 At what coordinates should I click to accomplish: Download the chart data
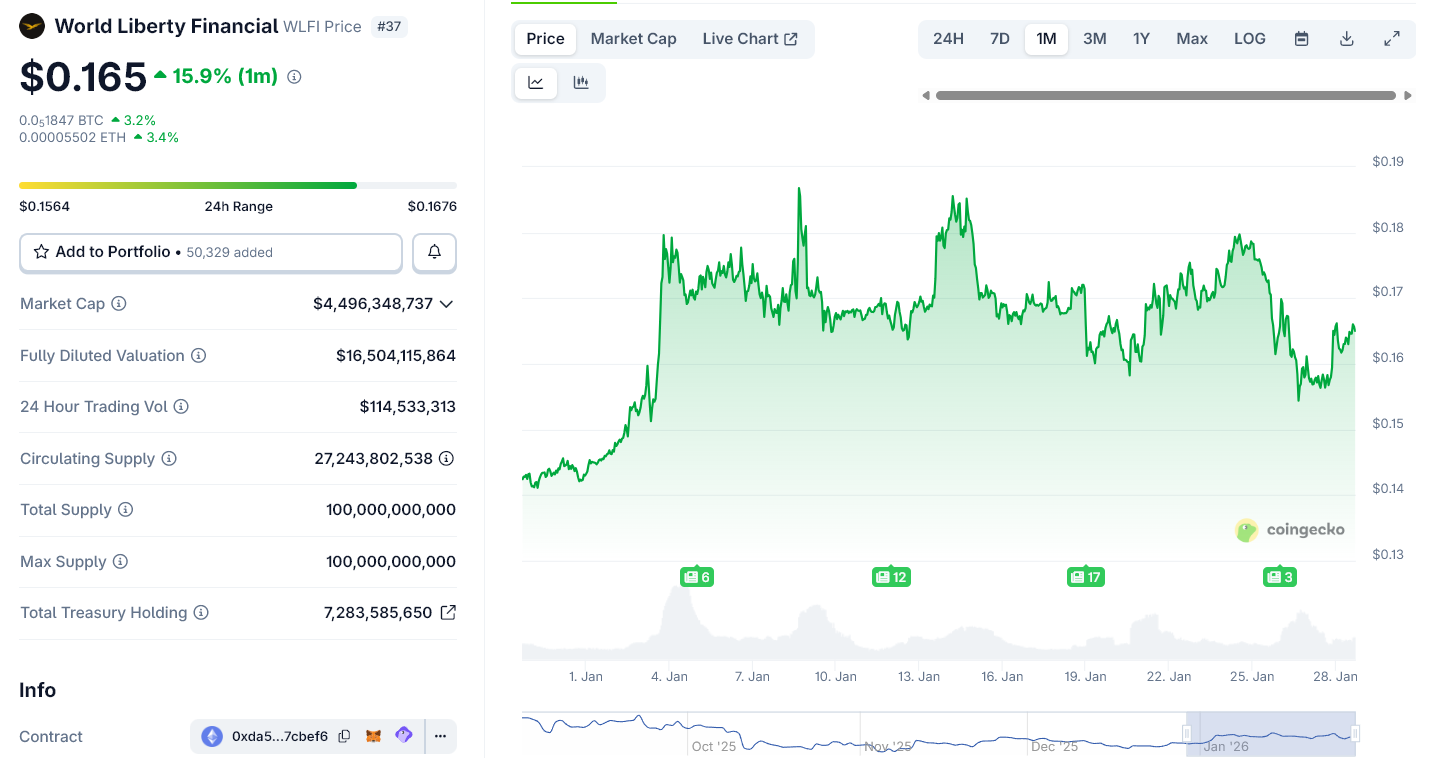coord(1346,39)
